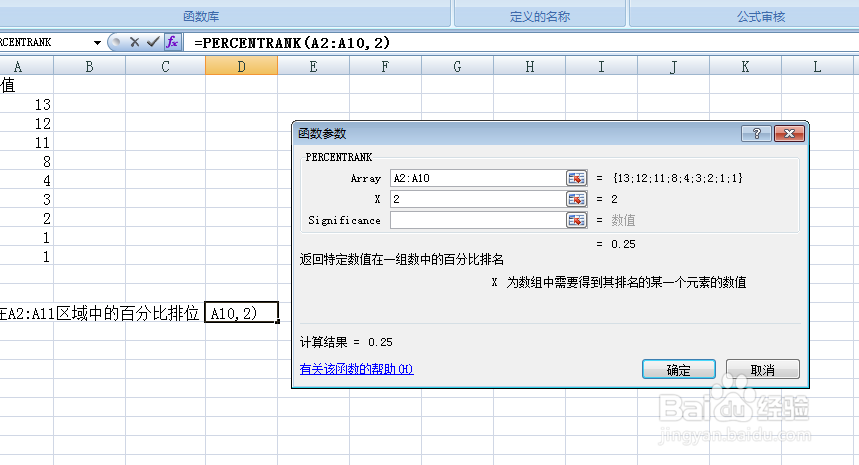Confirm formula with the checkmark icon
Viewport: 859px width, 465px height.
pyautogui.click(x=153, y=42)
